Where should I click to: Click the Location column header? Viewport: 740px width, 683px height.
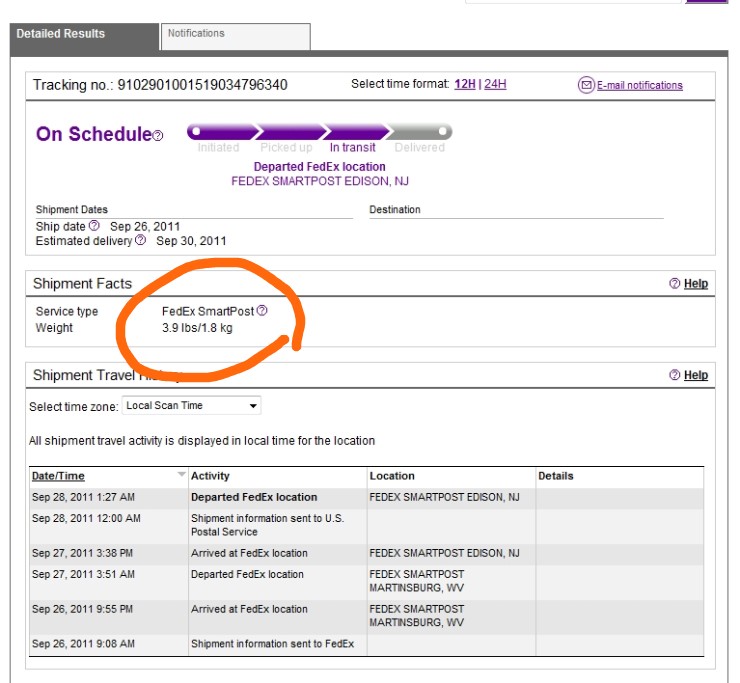pos(392,476)
